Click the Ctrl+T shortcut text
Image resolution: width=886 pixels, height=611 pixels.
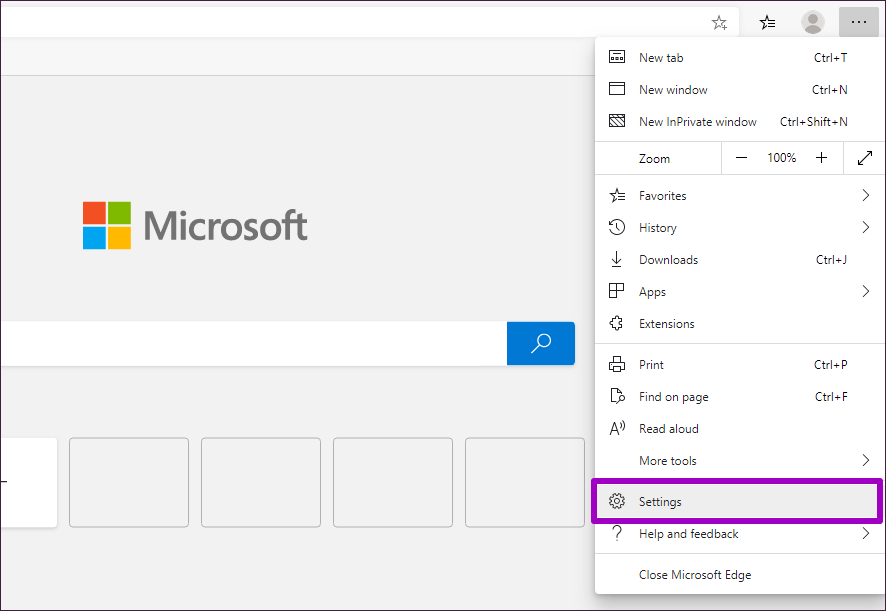point(830,57)
